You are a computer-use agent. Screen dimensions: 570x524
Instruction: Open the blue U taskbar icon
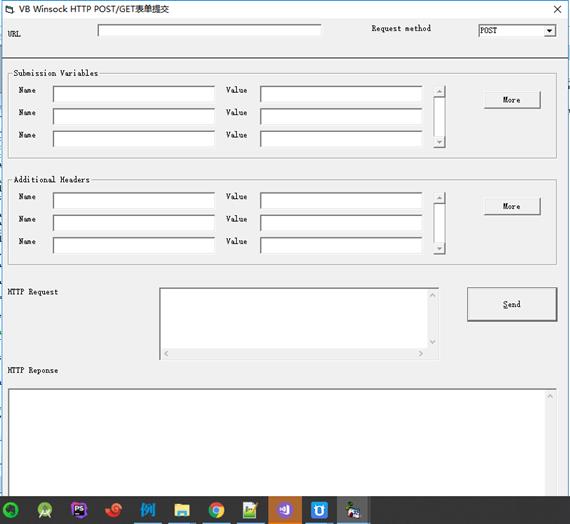pyautogui.click(x=319, y=510)
